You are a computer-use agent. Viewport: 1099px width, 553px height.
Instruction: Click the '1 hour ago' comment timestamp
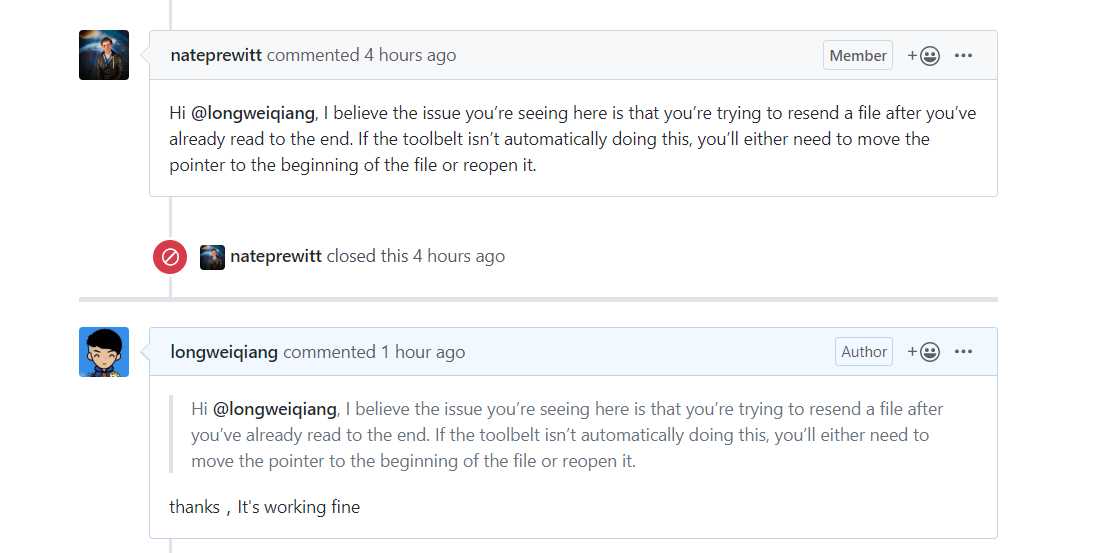[423, 352]
